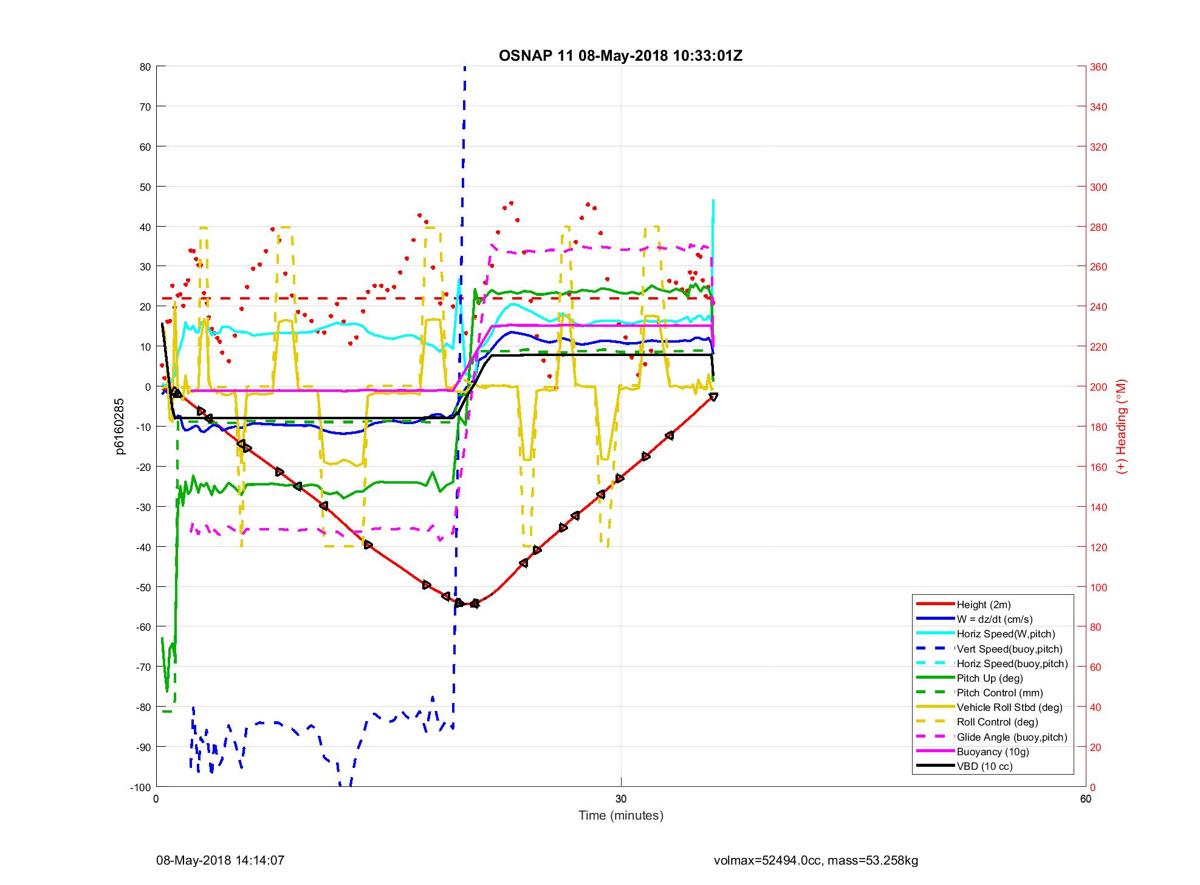Click the "-40" tick on the left axis
This screenshot has height=885, width=1200.
coord(143,547)
